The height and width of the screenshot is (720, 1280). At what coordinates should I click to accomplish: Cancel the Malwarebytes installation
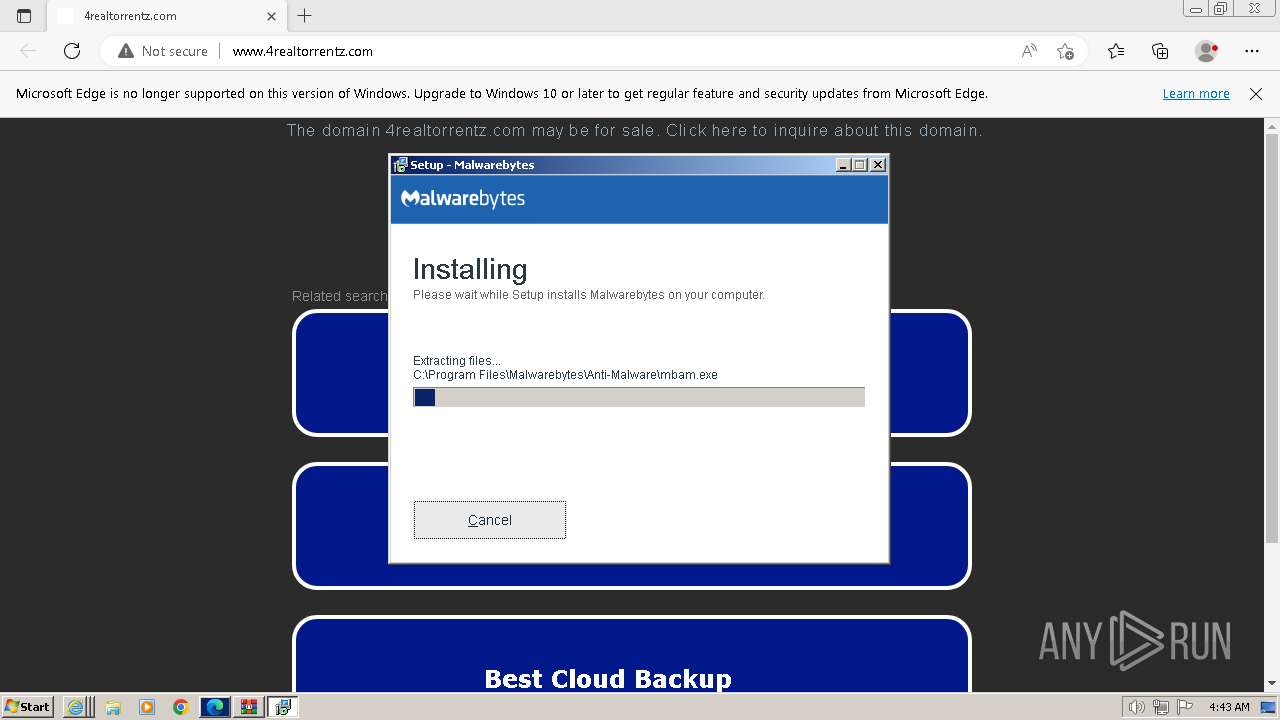pyautogui.click(x=490, y=520)
